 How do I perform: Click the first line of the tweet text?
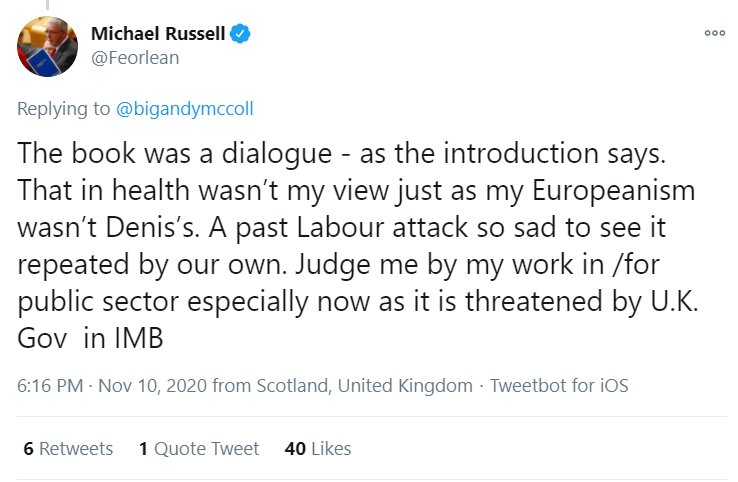pos(342,153)
